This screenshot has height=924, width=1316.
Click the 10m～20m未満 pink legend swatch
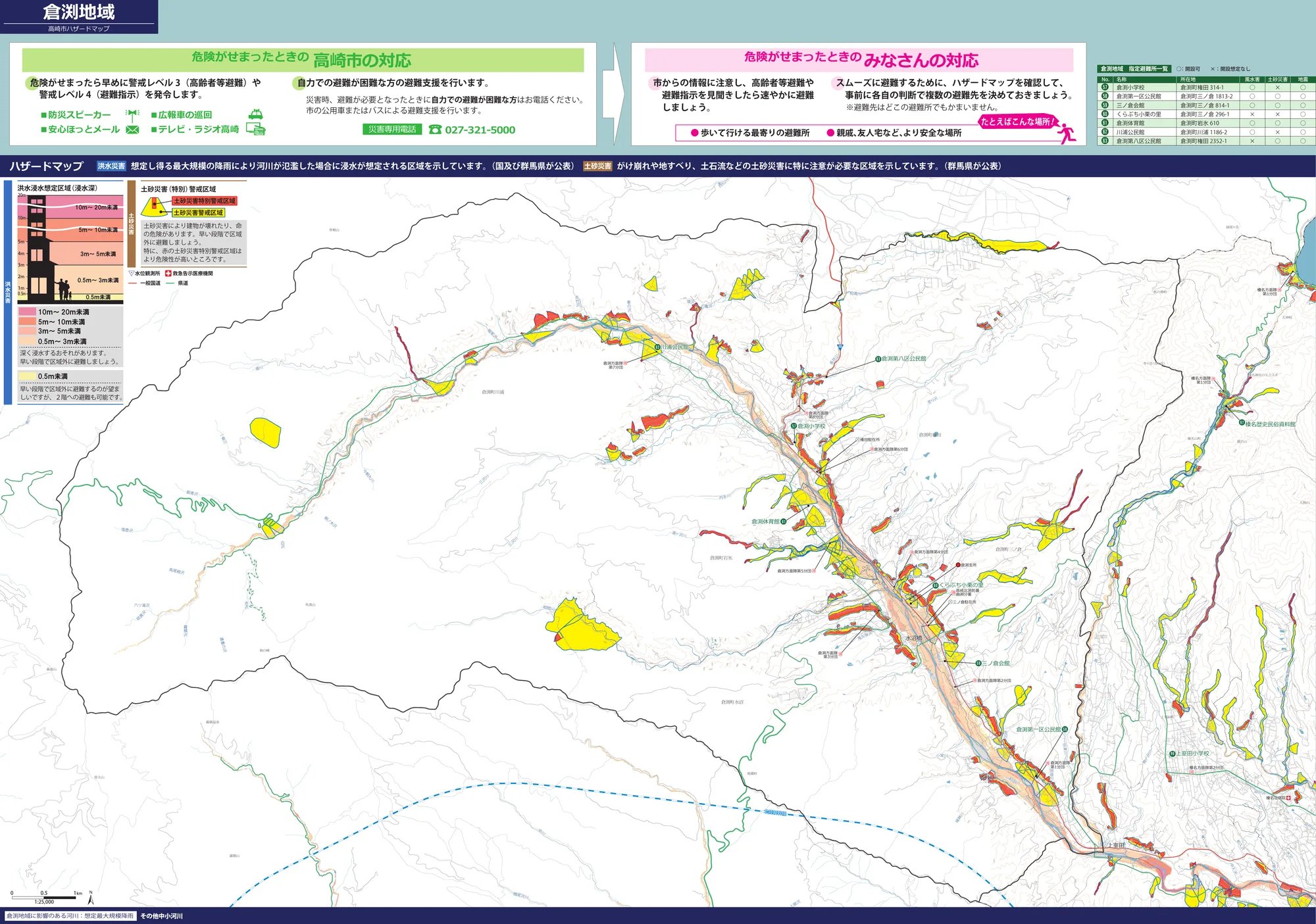pyautogui.click(x=27, y=312)
